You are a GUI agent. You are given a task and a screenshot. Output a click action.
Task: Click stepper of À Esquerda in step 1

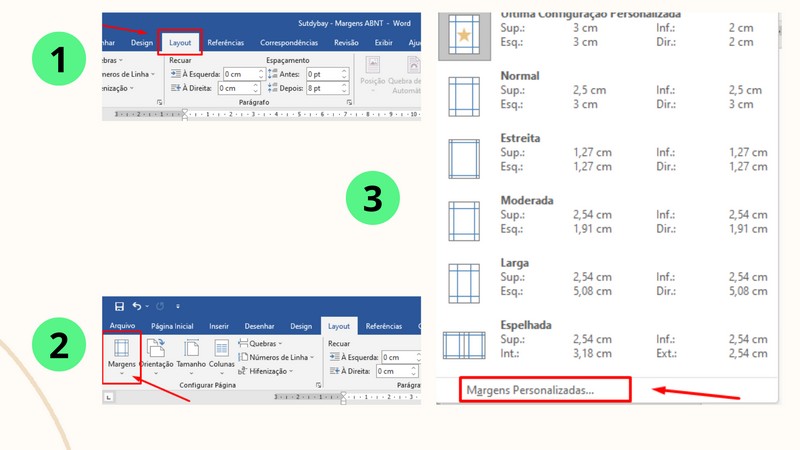pyautogui.click(x=261, y=74)
